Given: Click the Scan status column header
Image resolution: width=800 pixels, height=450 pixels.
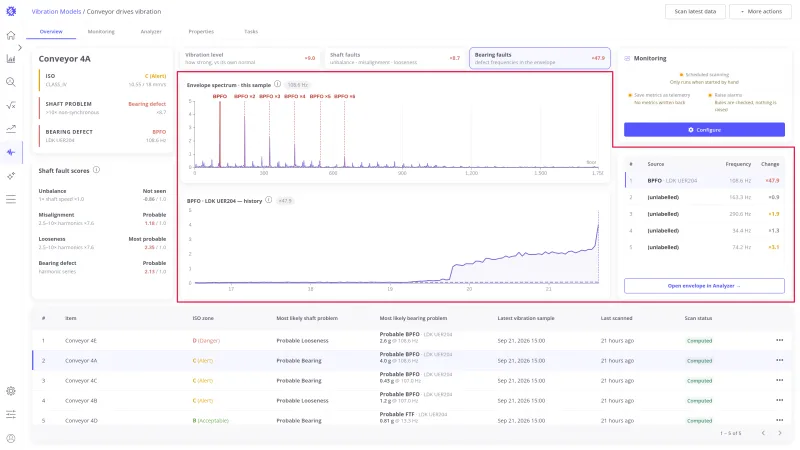Looking at the screenshot, I should pos(698,318).
